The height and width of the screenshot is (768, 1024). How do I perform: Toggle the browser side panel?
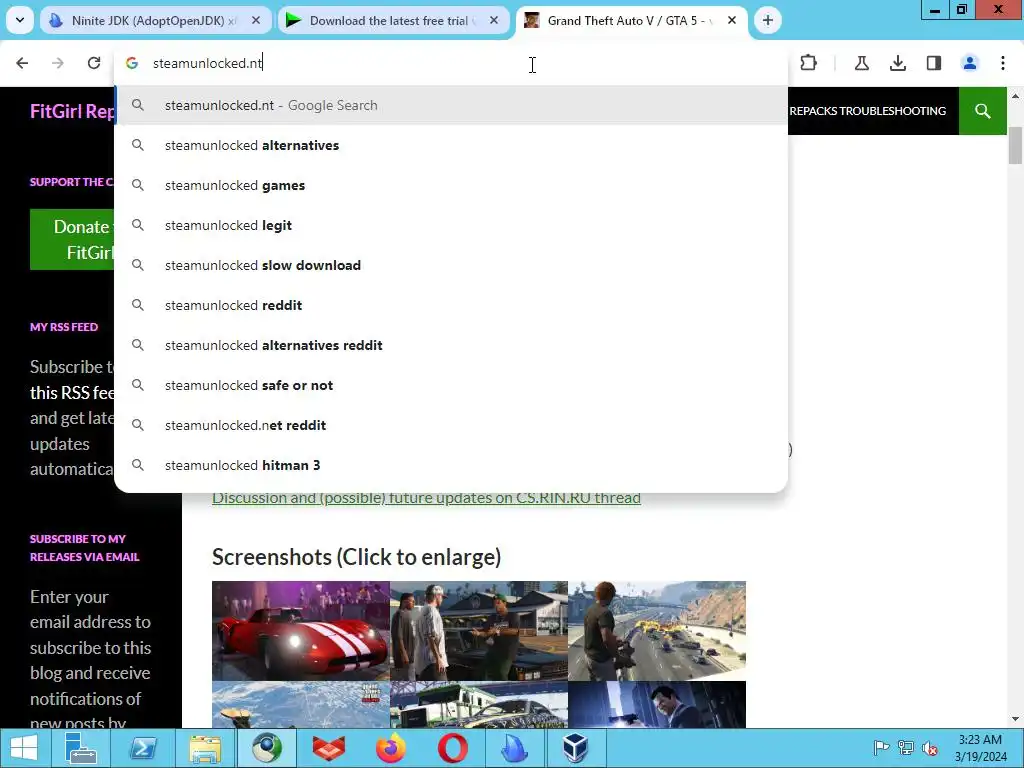[x=934, y=63]
